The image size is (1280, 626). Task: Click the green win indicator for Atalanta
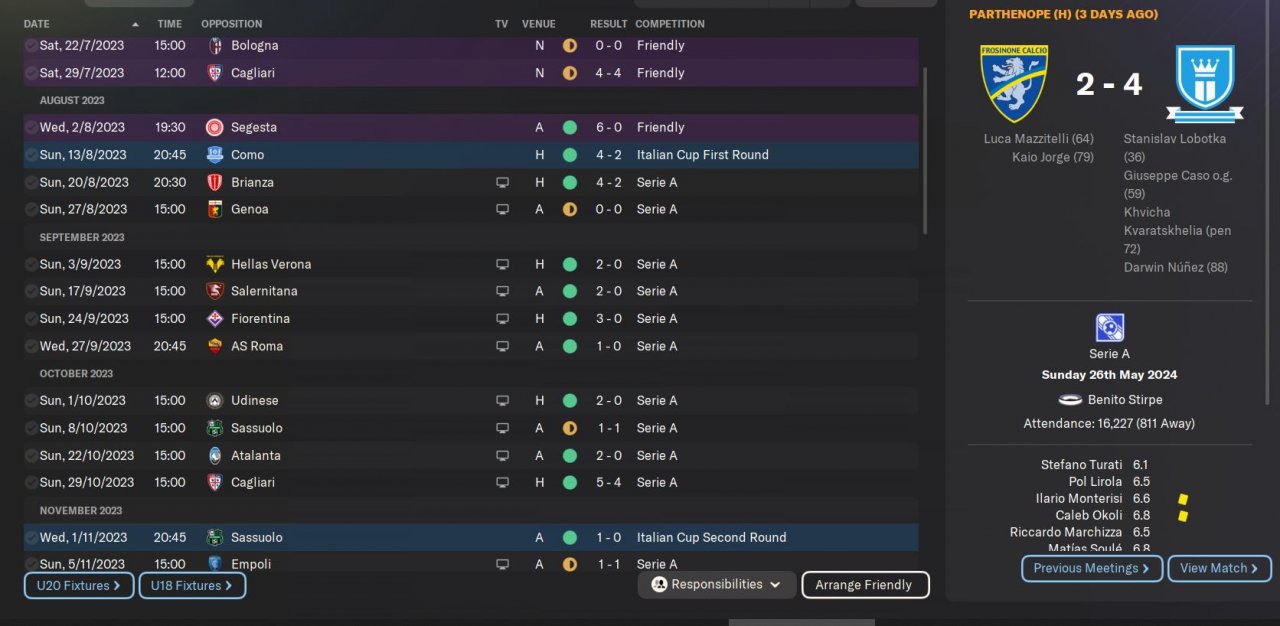569,455
